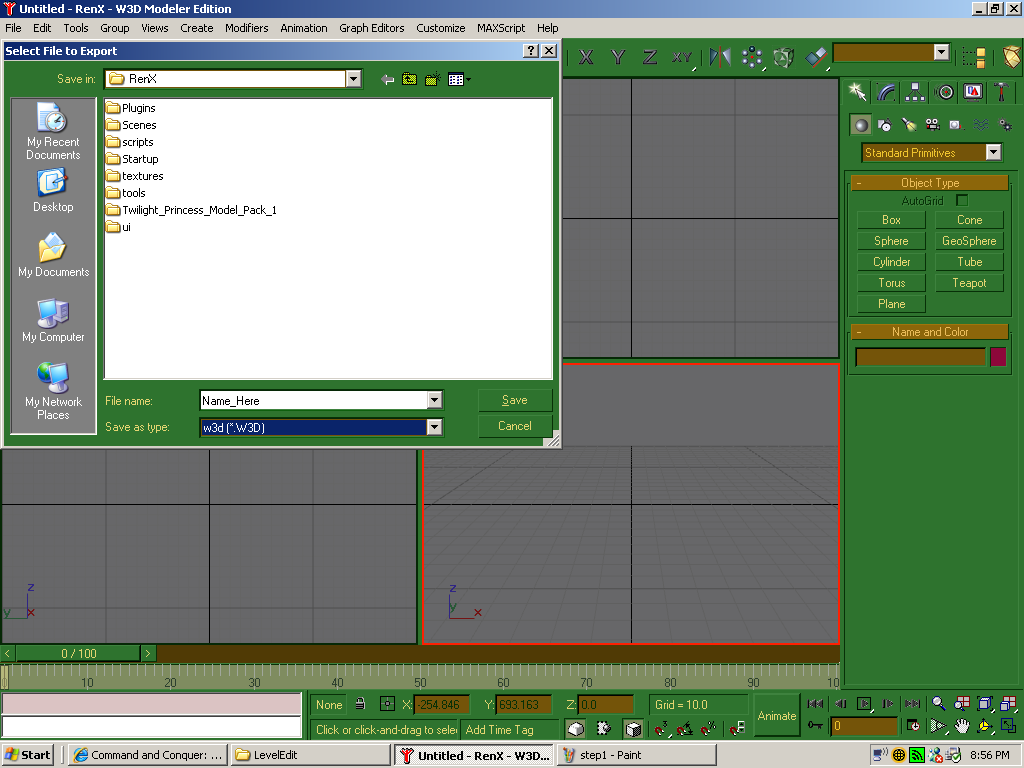Viewport: 1024px width, 768px height.
Task: Click the Create New Folder icon
Action: coord(432,79)
